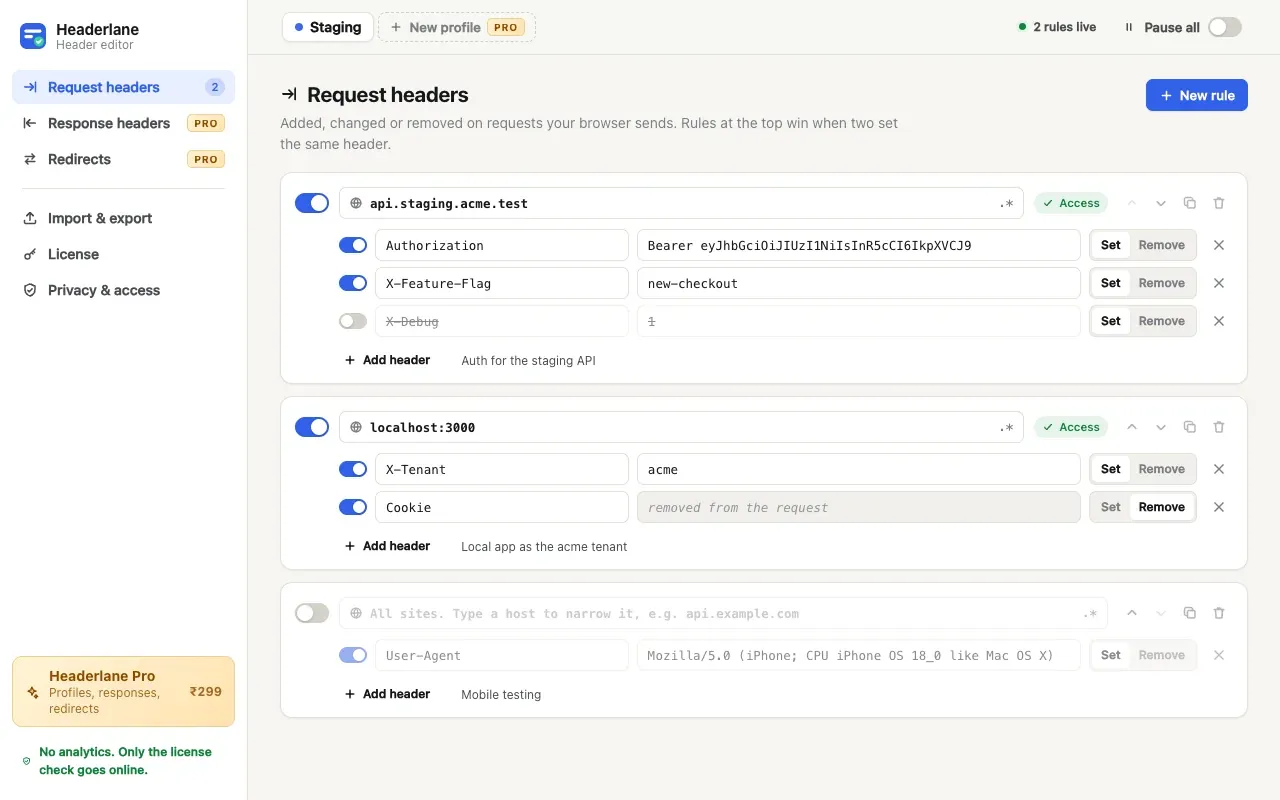This screenshot has height=800, width=1280.
Task: Delete the All sites rule
Action: click(1219, 613)
